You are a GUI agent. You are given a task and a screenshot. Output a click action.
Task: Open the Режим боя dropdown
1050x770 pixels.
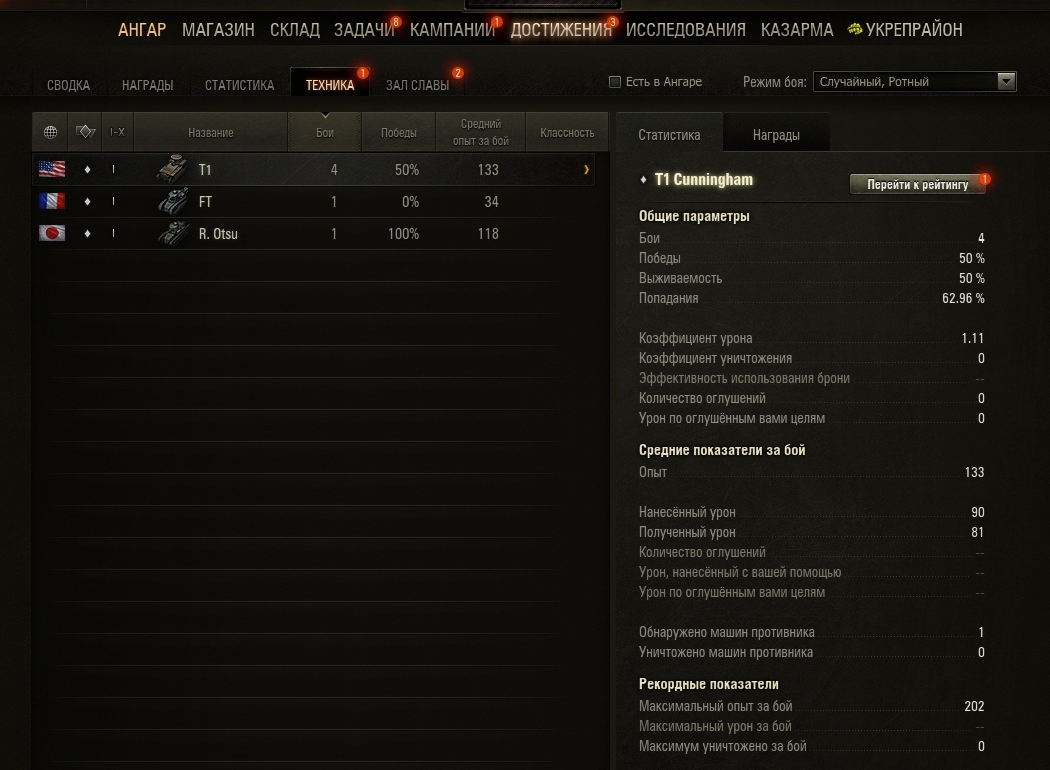pyautogui.click(x=915, y=82)
